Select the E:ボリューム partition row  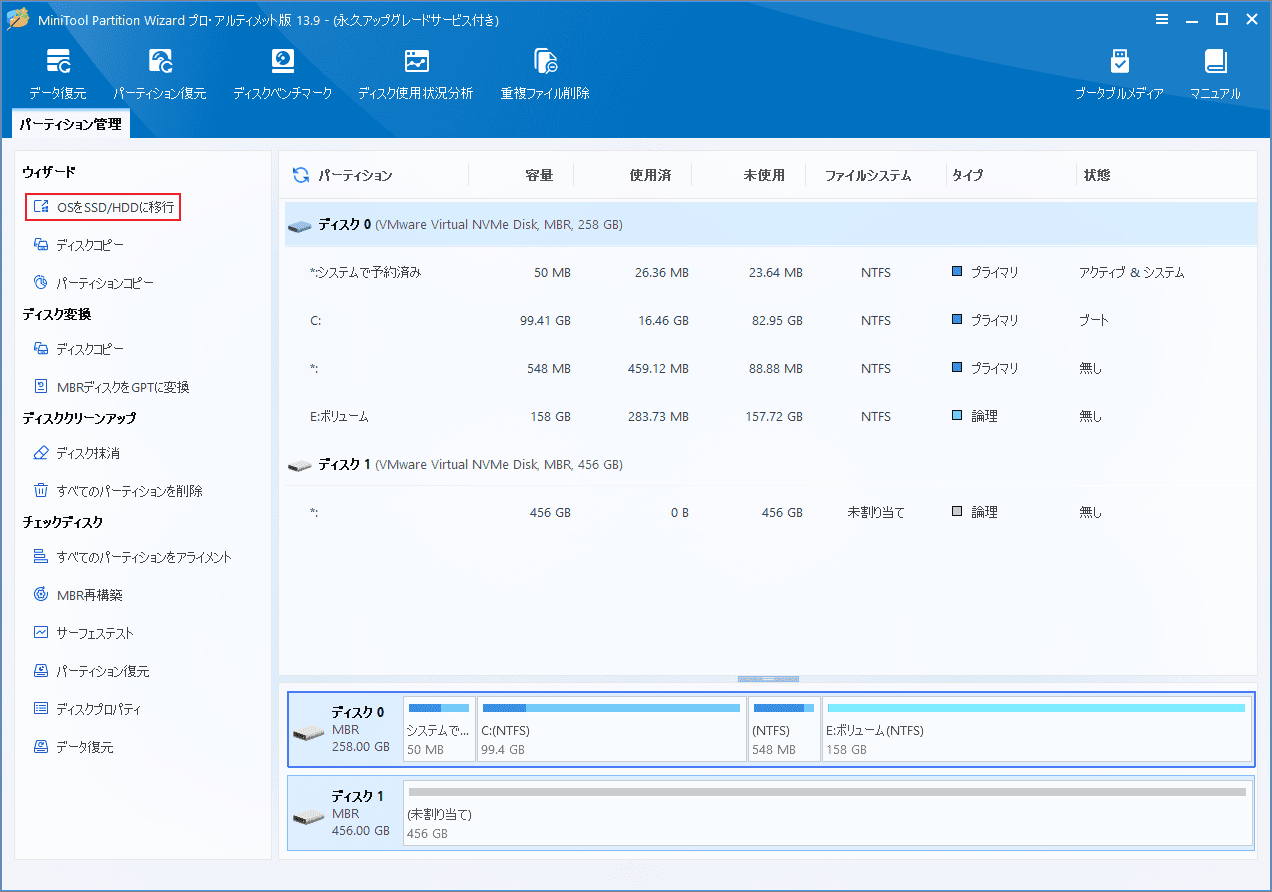coord(771,416)
